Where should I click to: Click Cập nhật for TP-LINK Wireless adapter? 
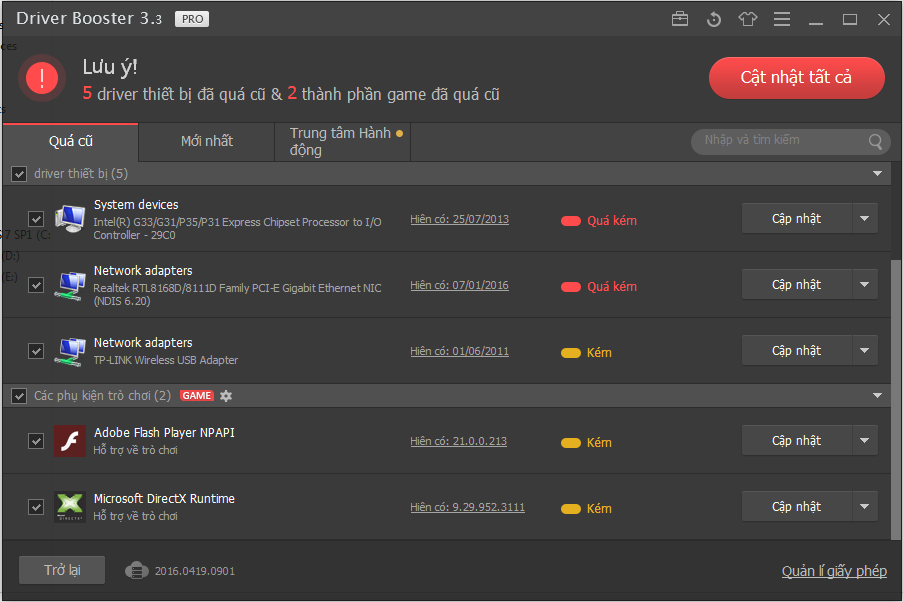point(796,350)
